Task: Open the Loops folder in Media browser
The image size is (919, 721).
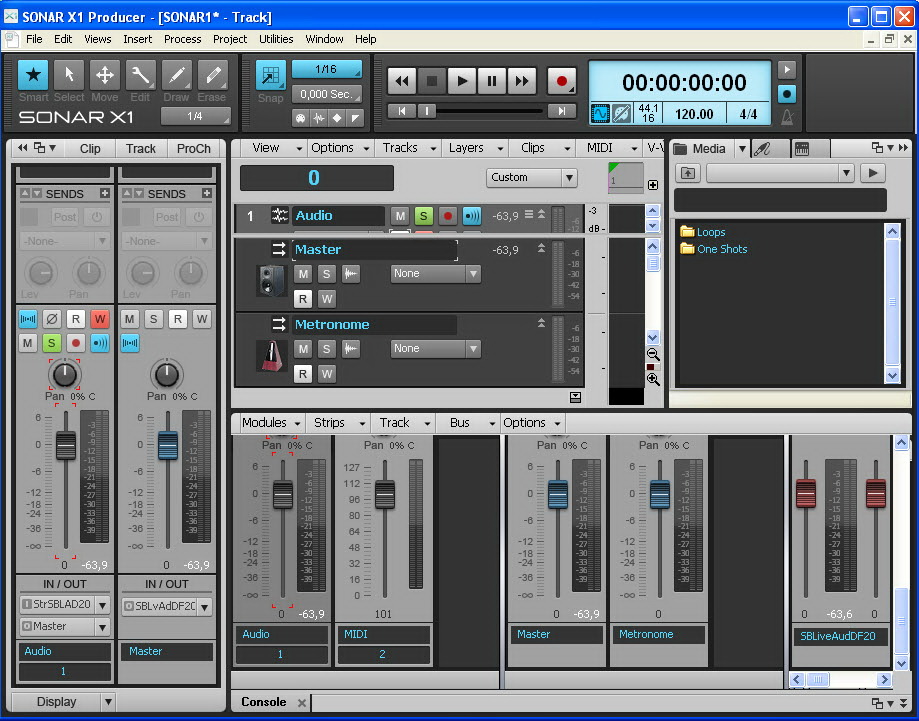Action: tap(703, 232)
